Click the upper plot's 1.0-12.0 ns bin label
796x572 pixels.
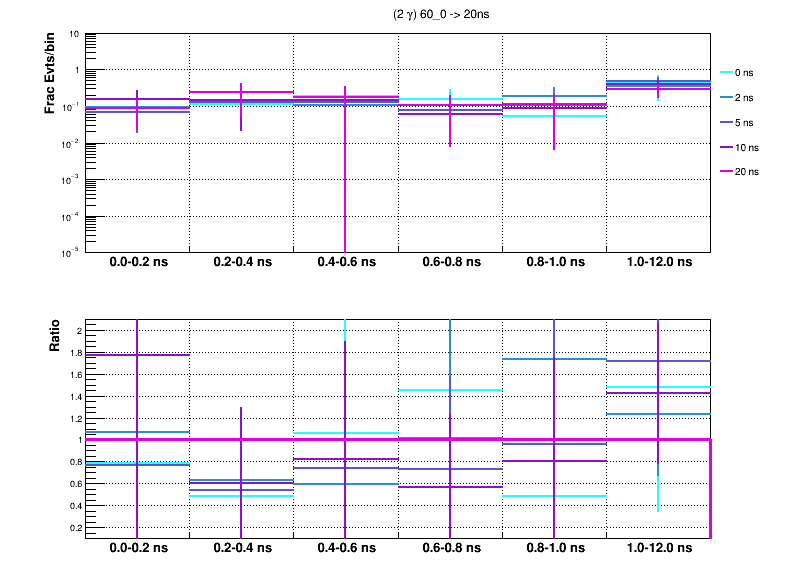tap(658, 263)
